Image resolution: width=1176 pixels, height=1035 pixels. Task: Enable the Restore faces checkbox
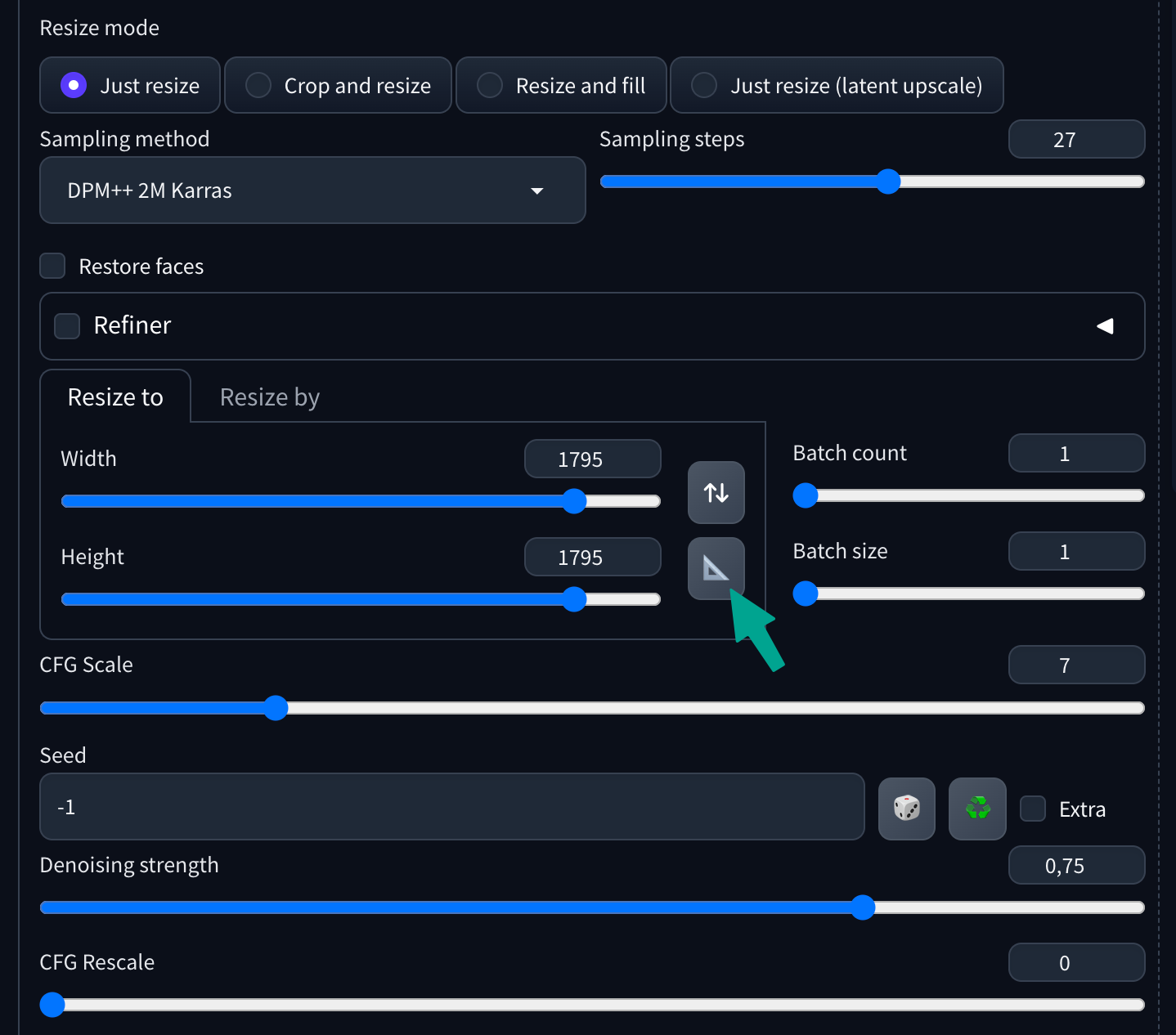53,266
